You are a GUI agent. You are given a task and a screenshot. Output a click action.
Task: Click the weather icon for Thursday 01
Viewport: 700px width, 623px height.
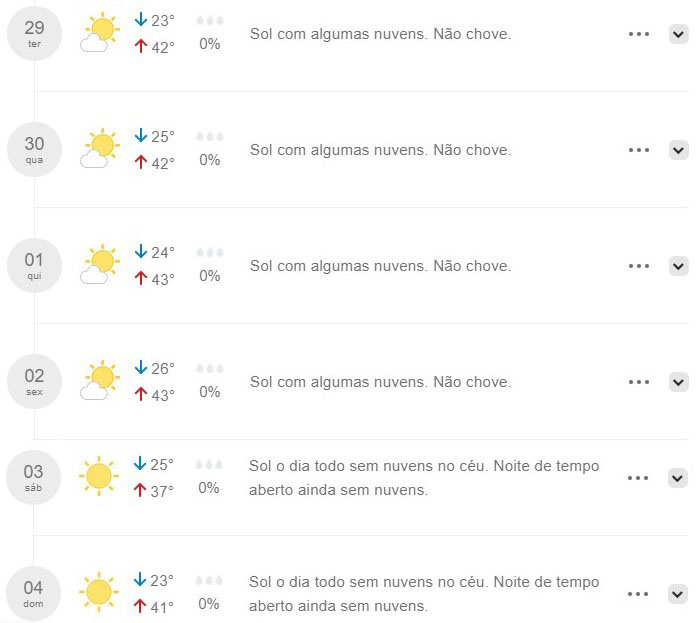tap(100, 264)
